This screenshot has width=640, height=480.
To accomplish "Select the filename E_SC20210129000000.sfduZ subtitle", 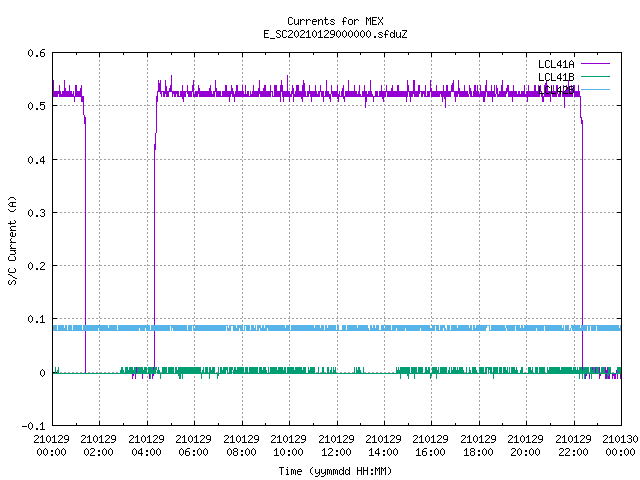I will pyautogui.click(x=335, y=34).
